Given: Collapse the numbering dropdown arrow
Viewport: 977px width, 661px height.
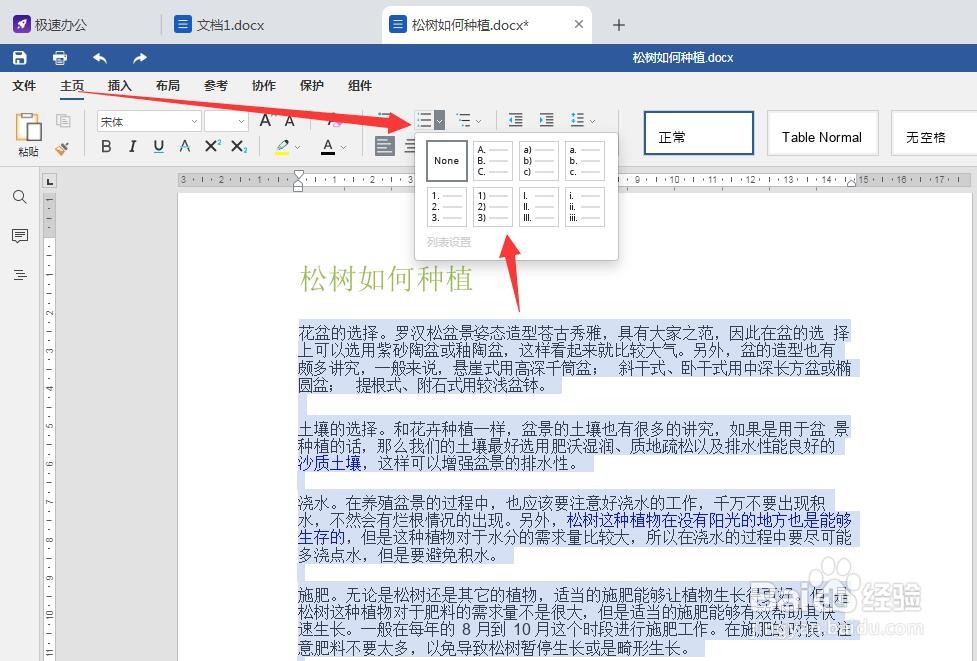Looking at the screenshot, I should (439, 120).
